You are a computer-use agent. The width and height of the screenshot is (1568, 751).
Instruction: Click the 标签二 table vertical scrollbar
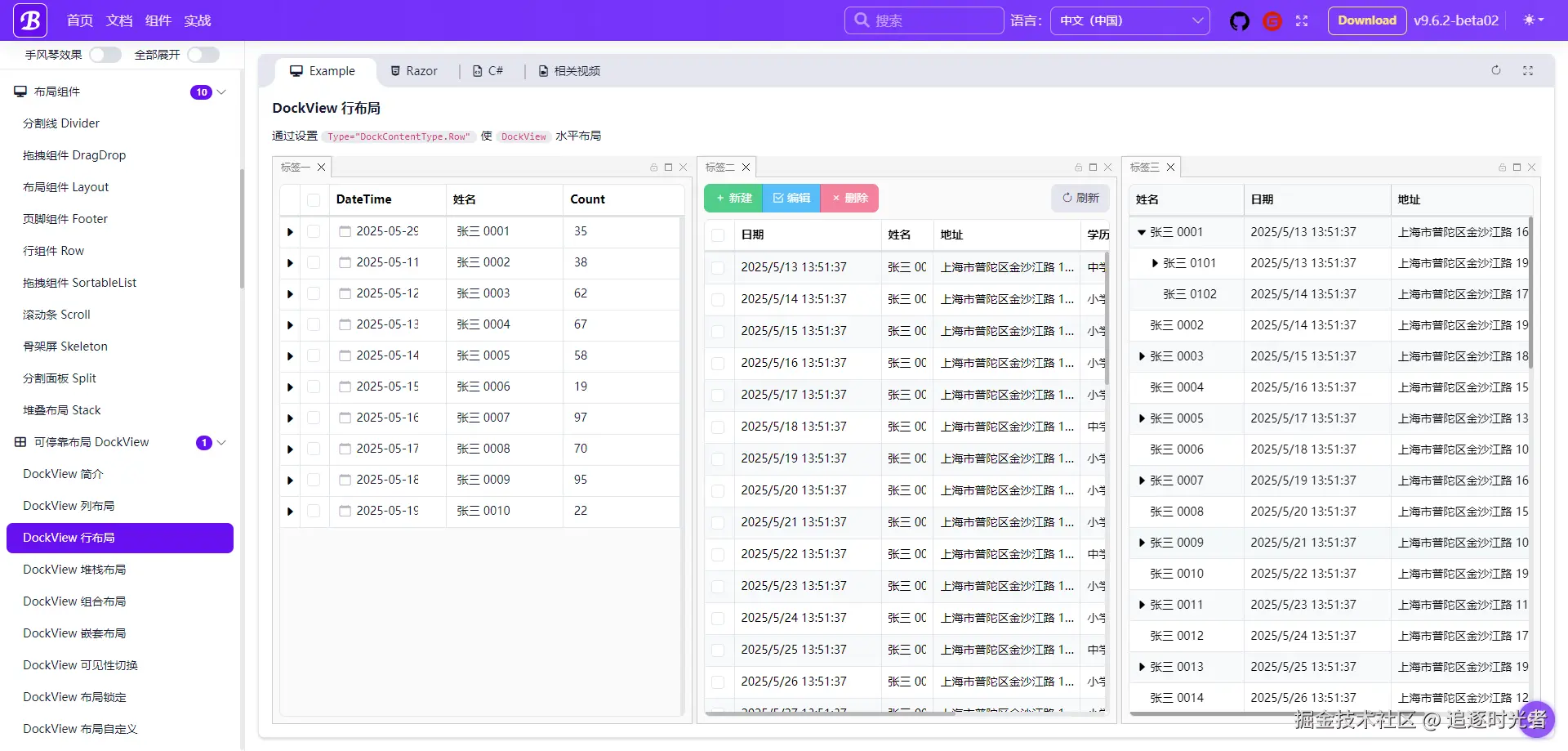(x=1107, y=319)
